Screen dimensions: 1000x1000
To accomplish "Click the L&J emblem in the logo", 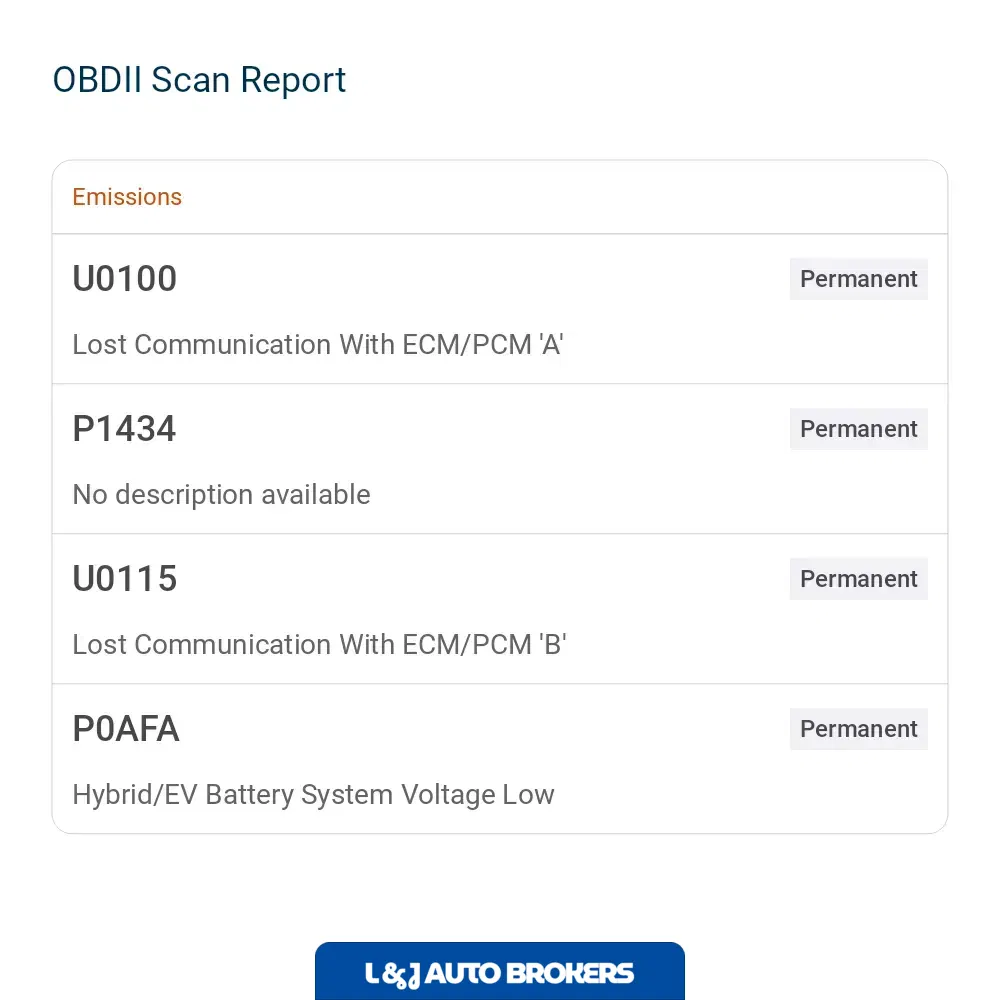I will (392, 974).
